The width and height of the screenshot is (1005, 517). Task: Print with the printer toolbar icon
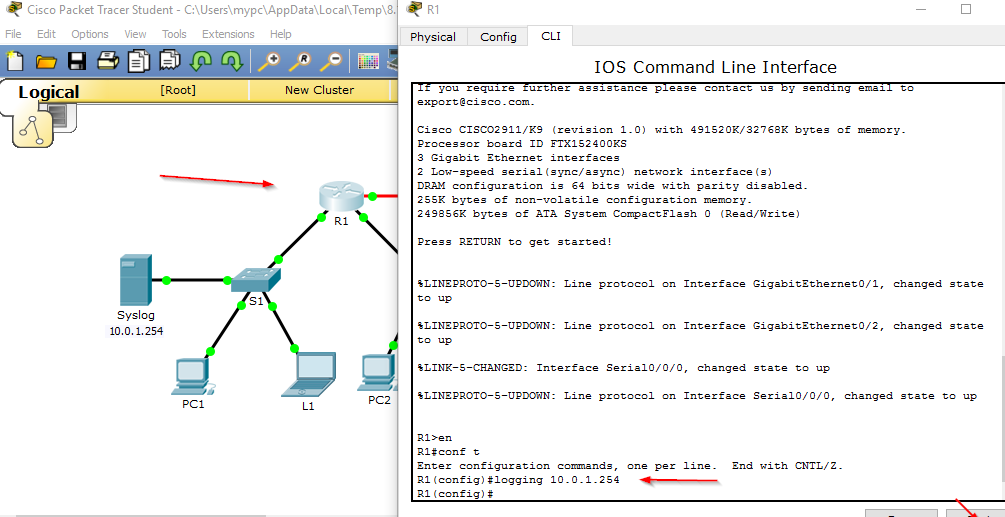[x=108, y=62]
